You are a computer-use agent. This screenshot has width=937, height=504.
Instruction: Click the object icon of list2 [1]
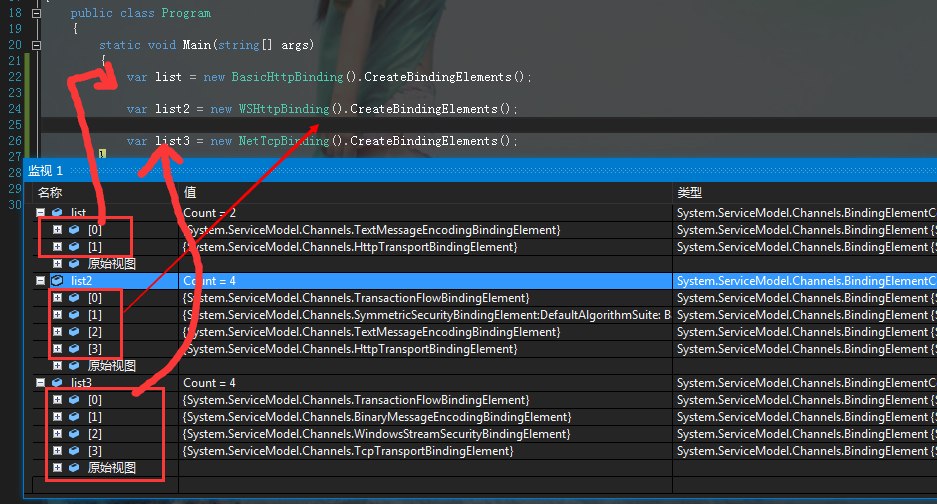[x=74, y=314]
